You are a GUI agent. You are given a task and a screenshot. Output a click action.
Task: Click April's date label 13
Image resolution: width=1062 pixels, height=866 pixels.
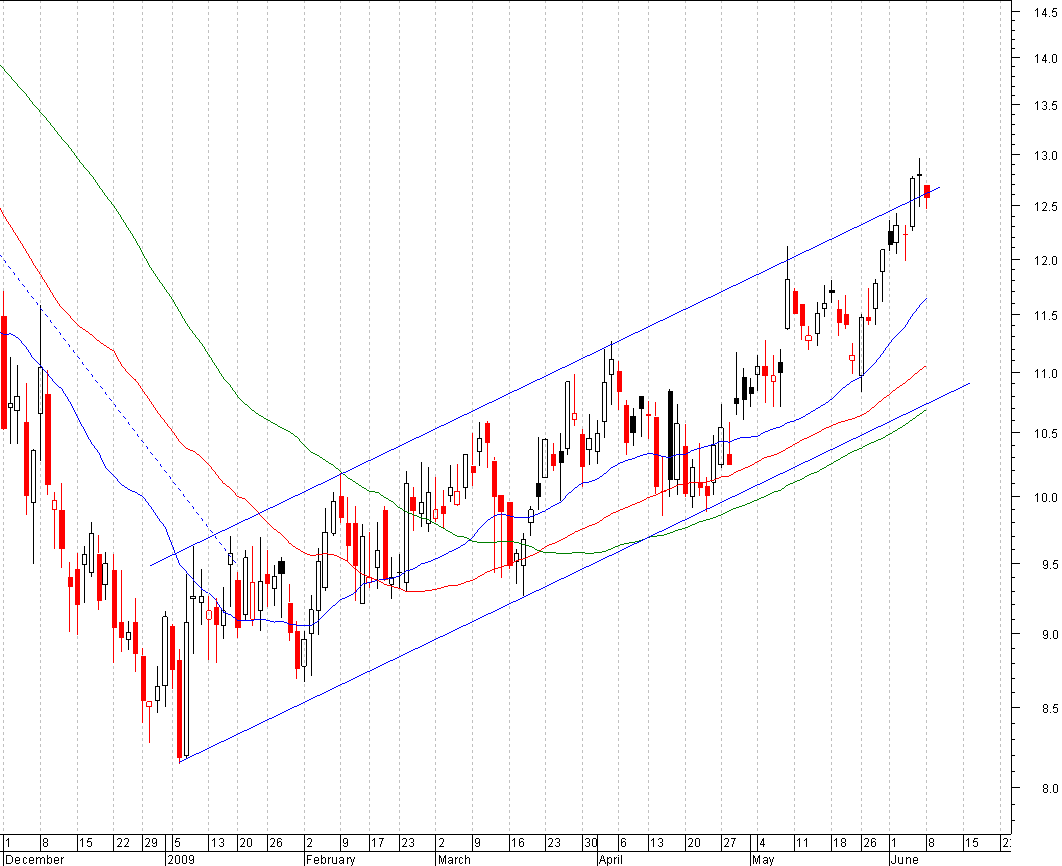(656, 843)
